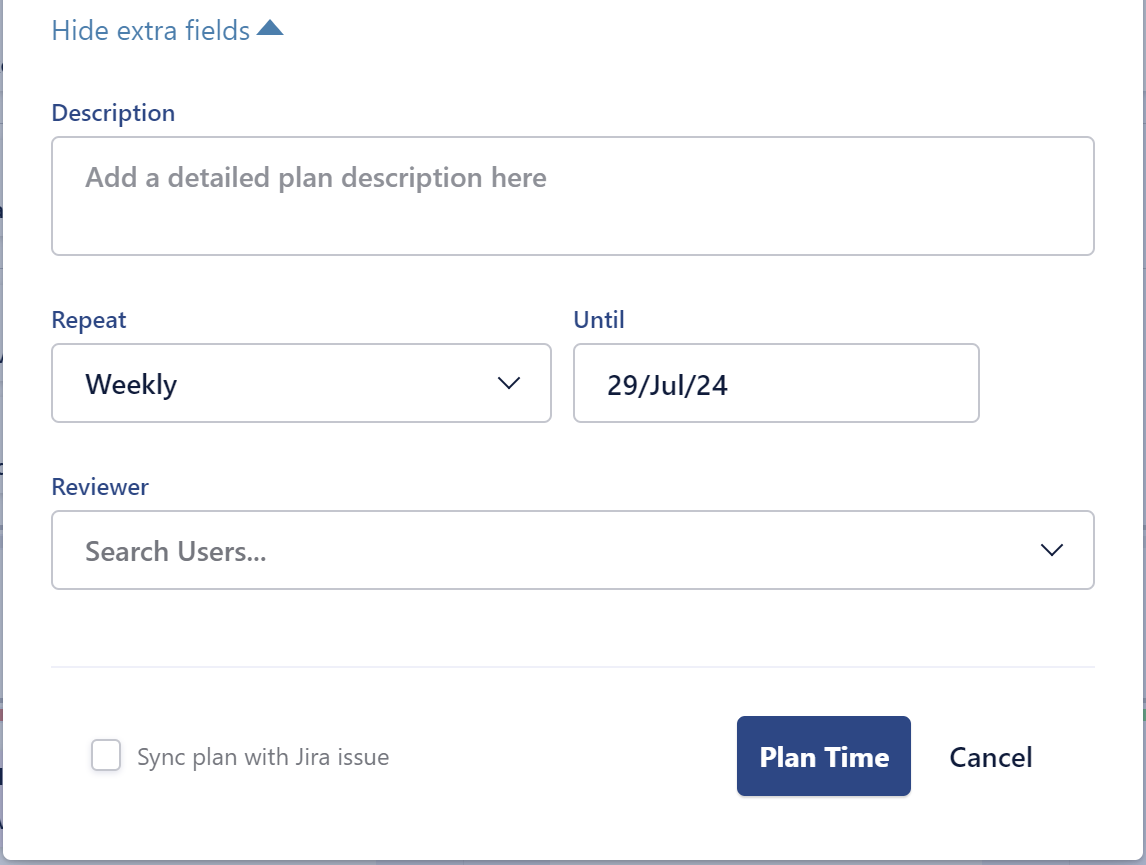Click the Until date showing 29/Jul/24

coord(775,383)
